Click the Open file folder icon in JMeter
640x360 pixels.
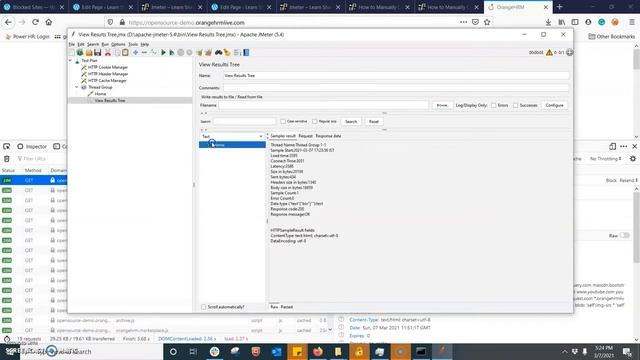point(89,53)
